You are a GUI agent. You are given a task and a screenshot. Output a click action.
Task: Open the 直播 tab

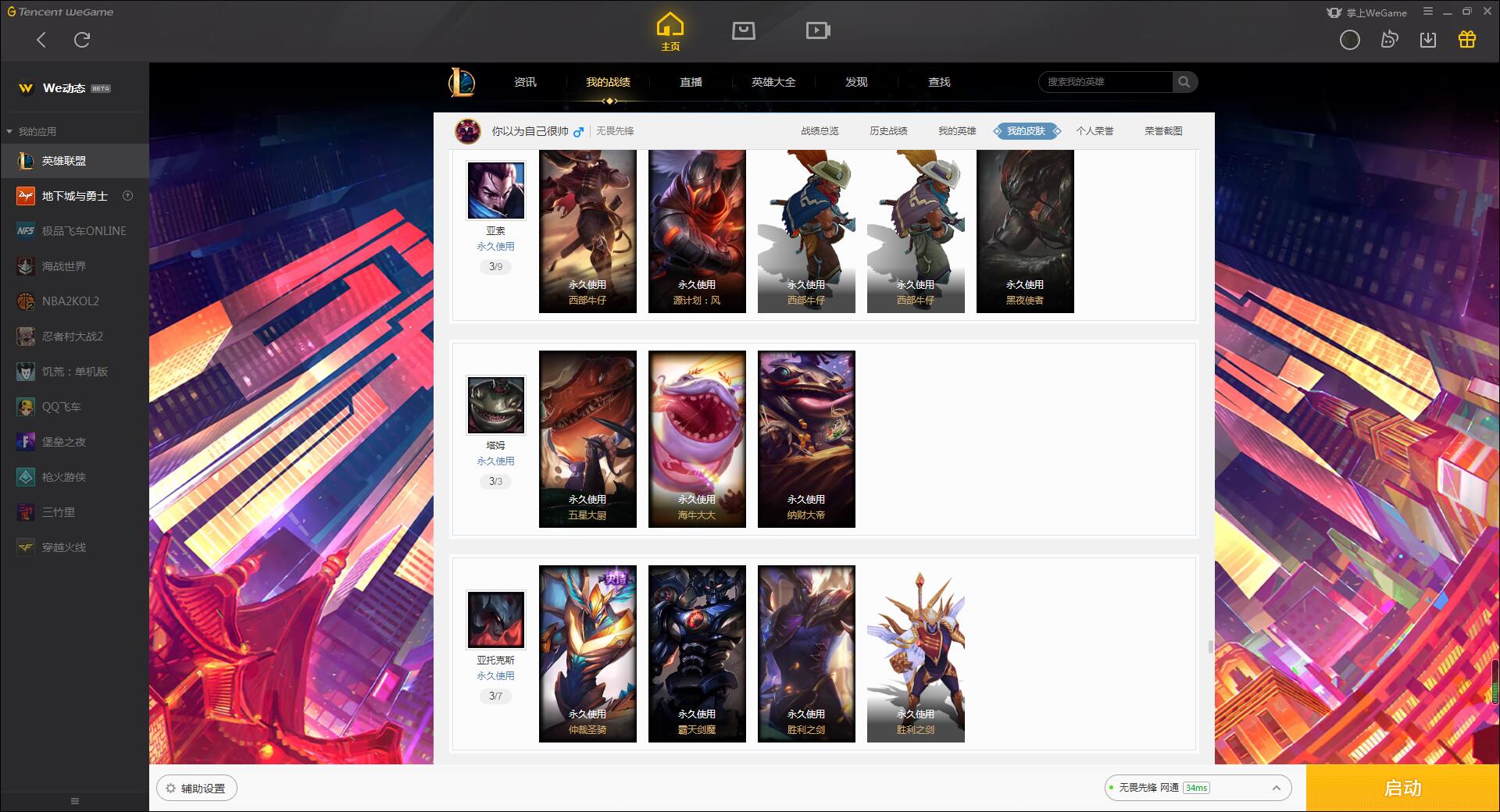(691, 82)
